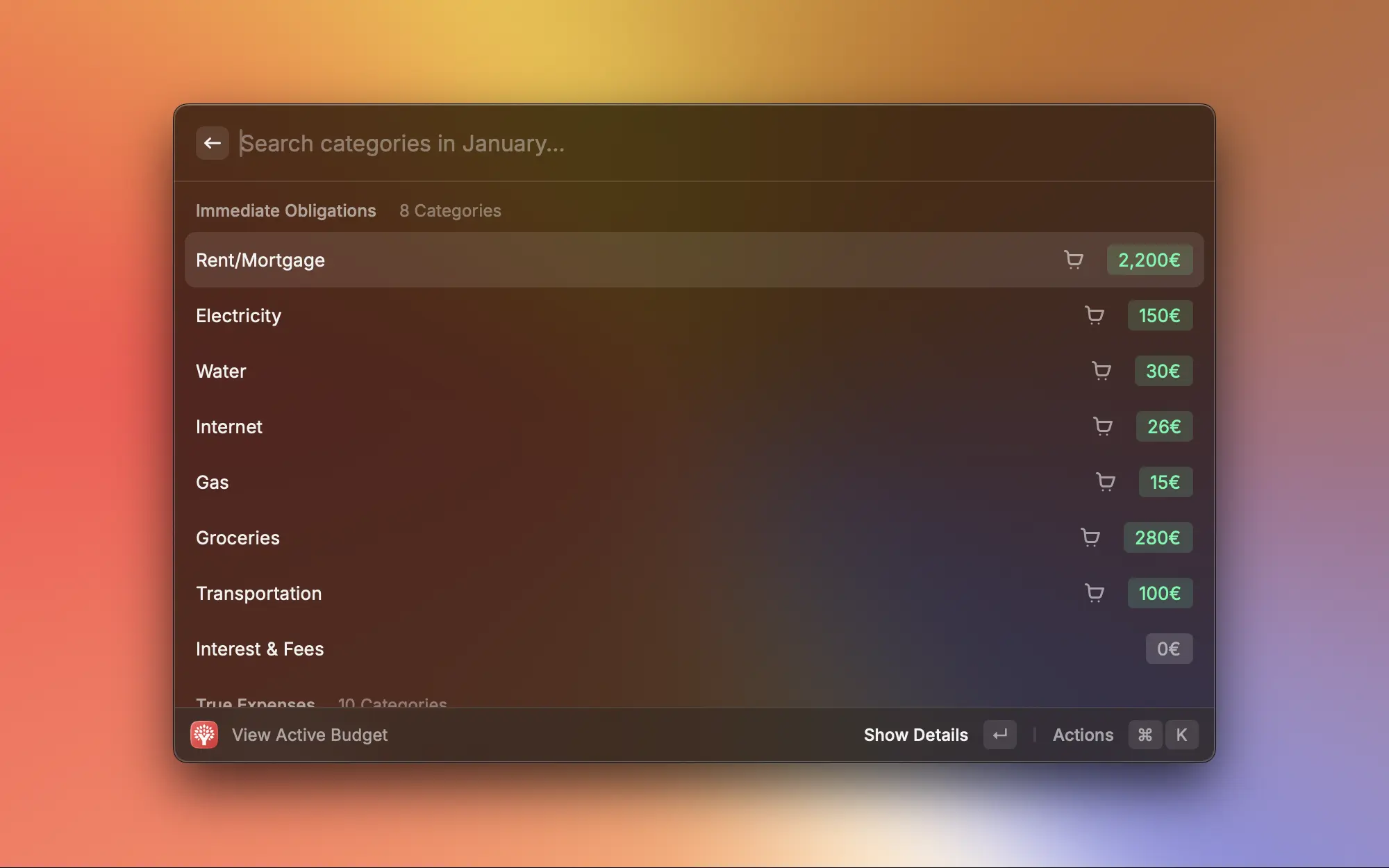Click the 280€ Groceries balance tag

coord(1158,537)
